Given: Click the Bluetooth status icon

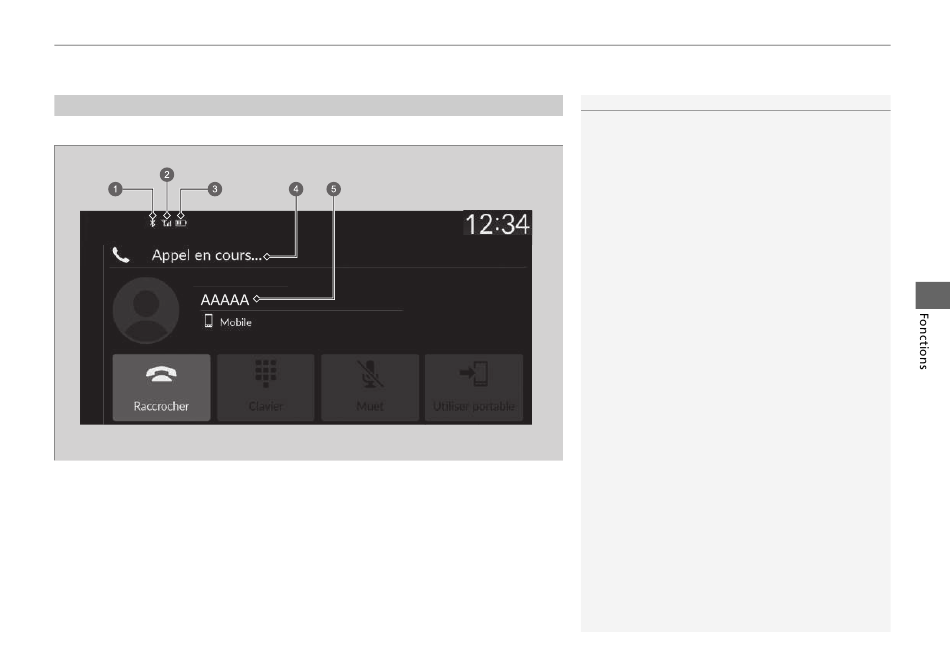Looking at the screenshot, I should pyautogui.click(x=153, y=223).
